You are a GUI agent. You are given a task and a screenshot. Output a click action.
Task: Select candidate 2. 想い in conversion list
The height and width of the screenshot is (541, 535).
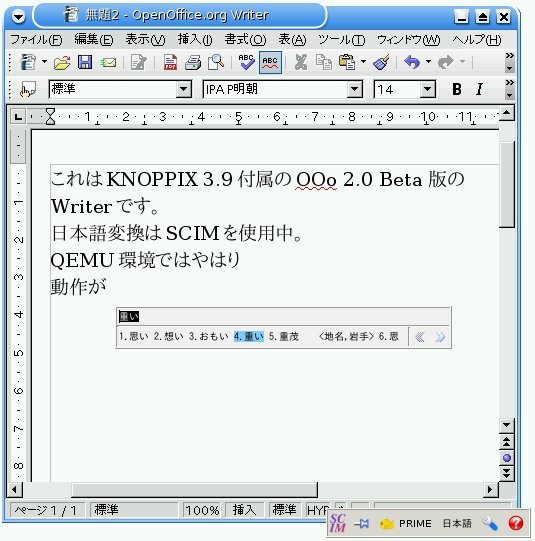click(168, 336)
